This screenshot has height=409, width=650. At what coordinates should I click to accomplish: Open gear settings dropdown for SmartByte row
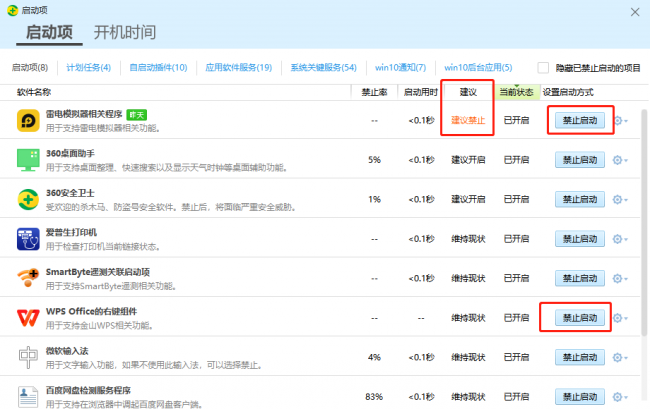[621, 278]
